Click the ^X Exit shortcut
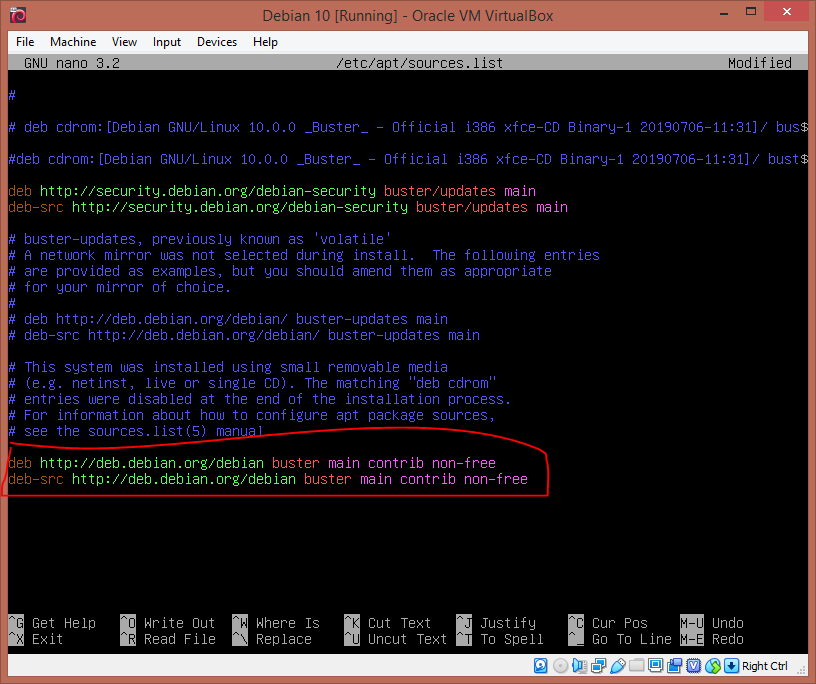Image resolution: width=816 pixels, height=684 pixels. click(36, 639)
